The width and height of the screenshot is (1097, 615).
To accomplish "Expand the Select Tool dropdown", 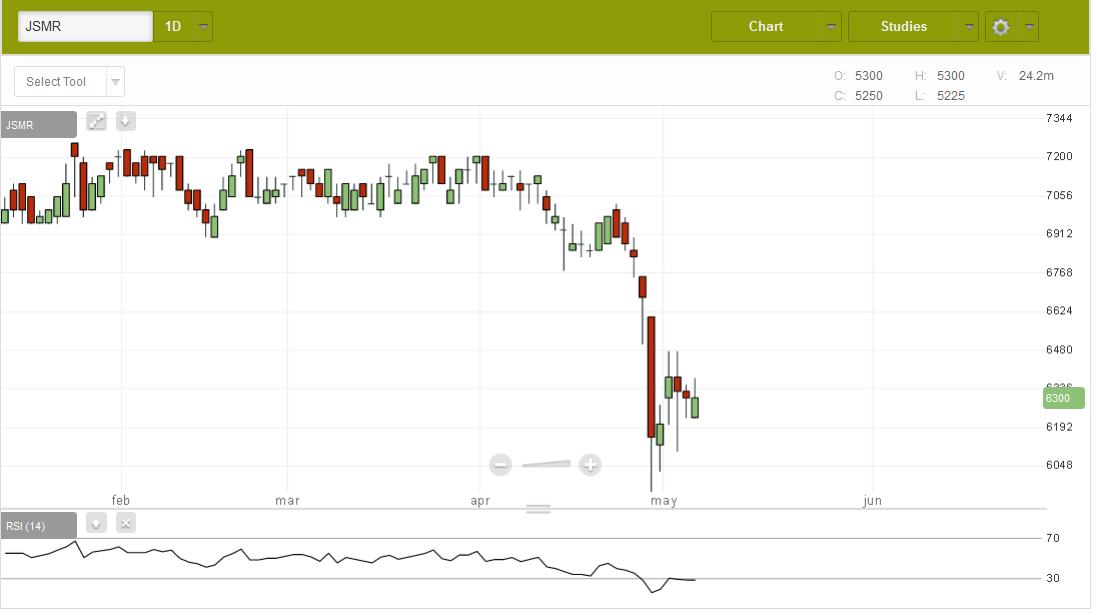I will tap(116, 82).
